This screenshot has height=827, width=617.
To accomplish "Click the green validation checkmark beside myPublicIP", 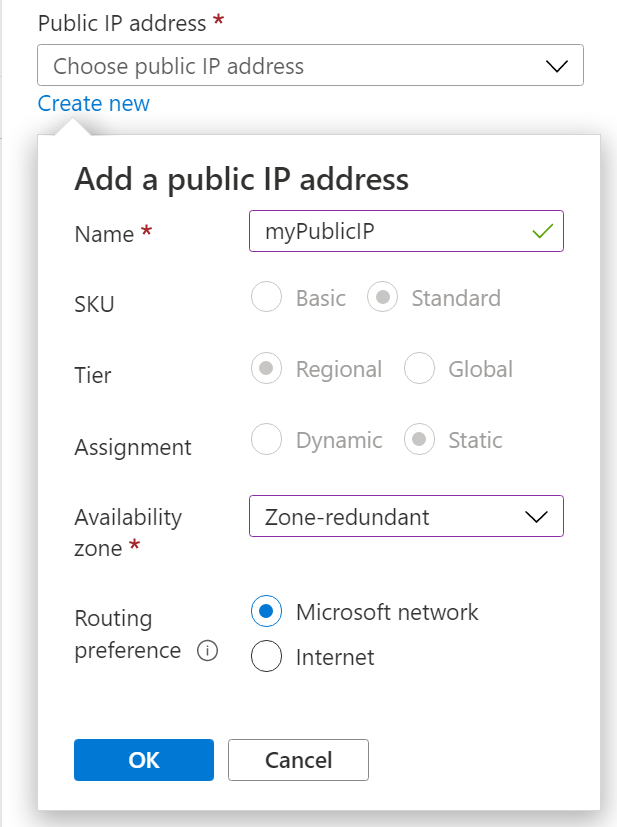I will click(542, 231).
